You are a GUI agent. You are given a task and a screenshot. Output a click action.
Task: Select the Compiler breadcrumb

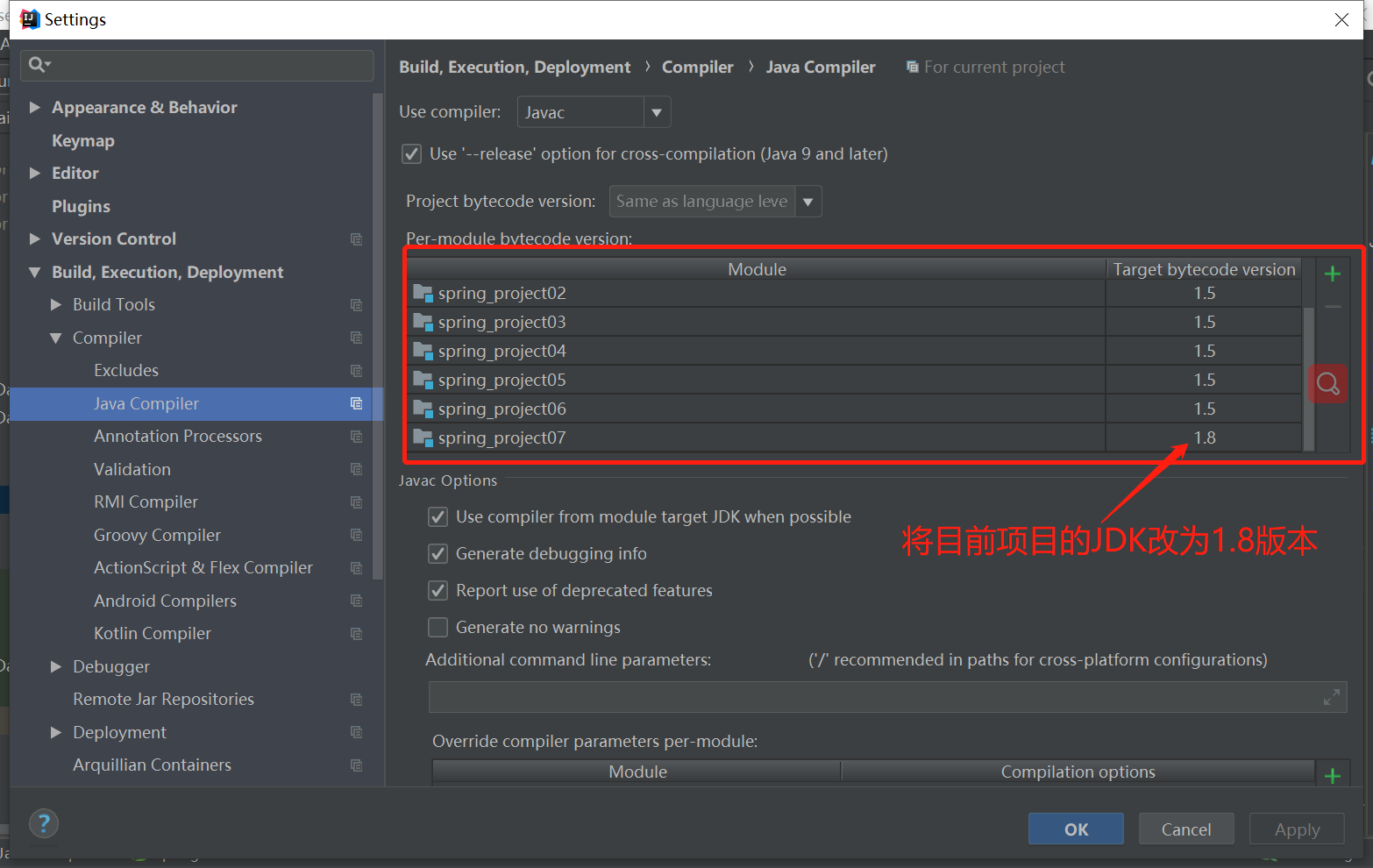(x=697, y=66)
